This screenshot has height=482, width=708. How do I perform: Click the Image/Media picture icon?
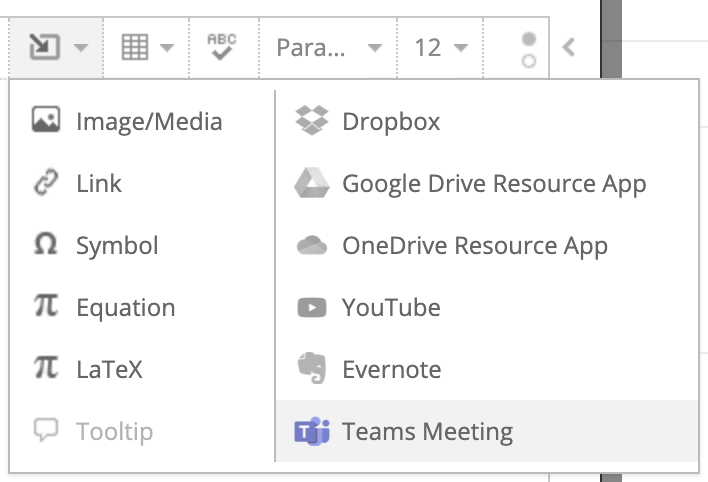point(46,122)
